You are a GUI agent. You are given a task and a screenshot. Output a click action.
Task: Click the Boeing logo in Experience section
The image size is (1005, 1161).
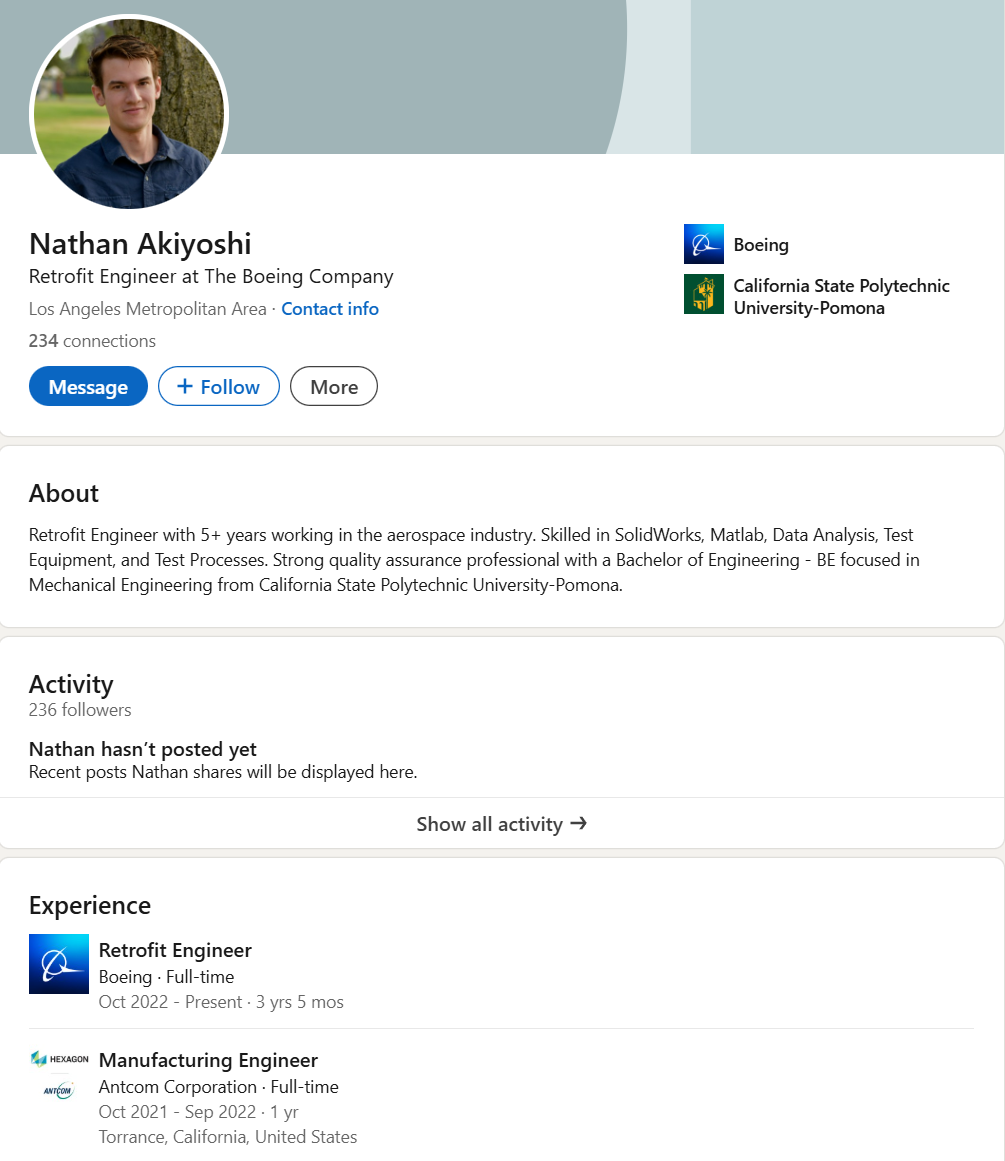point(59,963)
